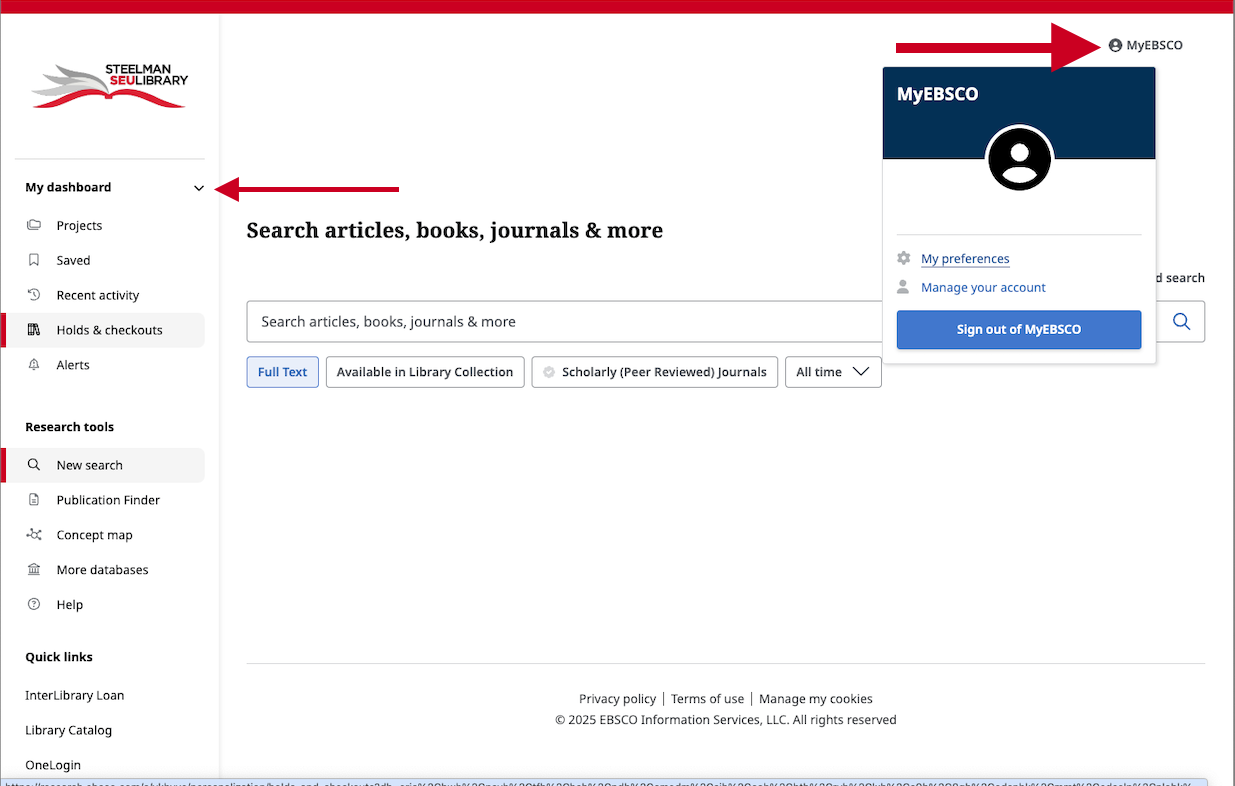Viewport: 1235px width, 786px height.
Task: Open the Alerts bell icon
Action: tap(33, 364)
